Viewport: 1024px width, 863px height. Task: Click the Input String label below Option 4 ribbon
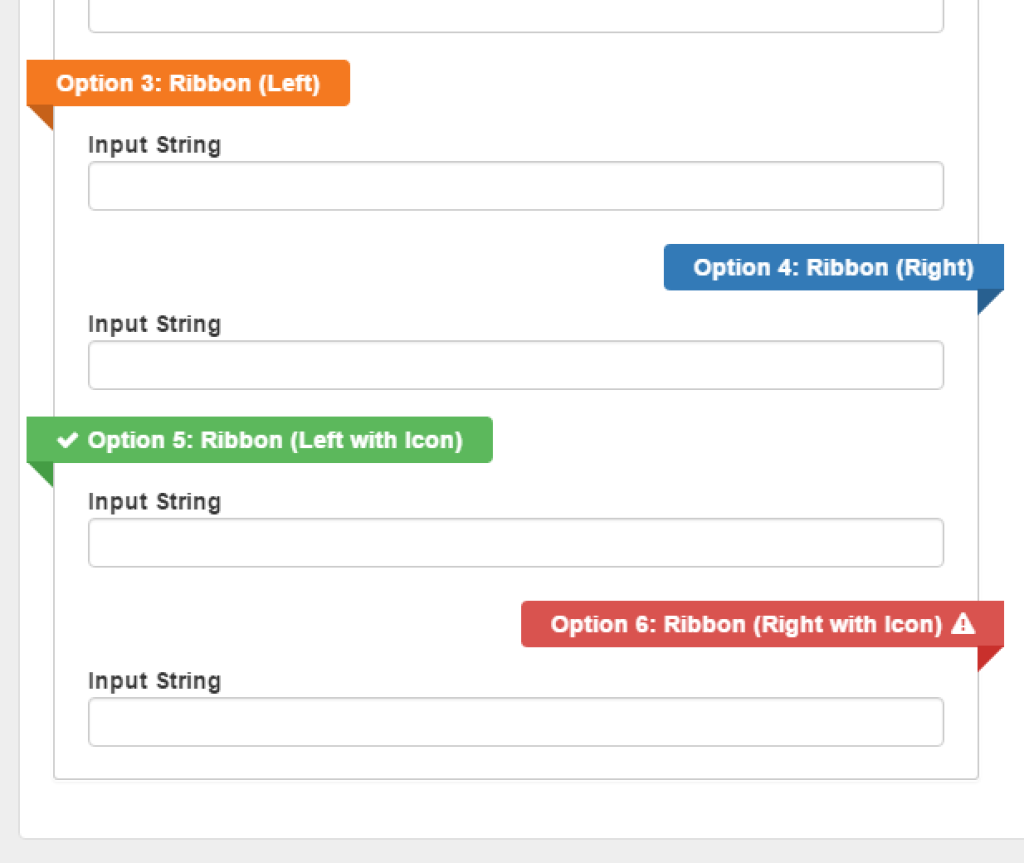(x=155, y=324)
